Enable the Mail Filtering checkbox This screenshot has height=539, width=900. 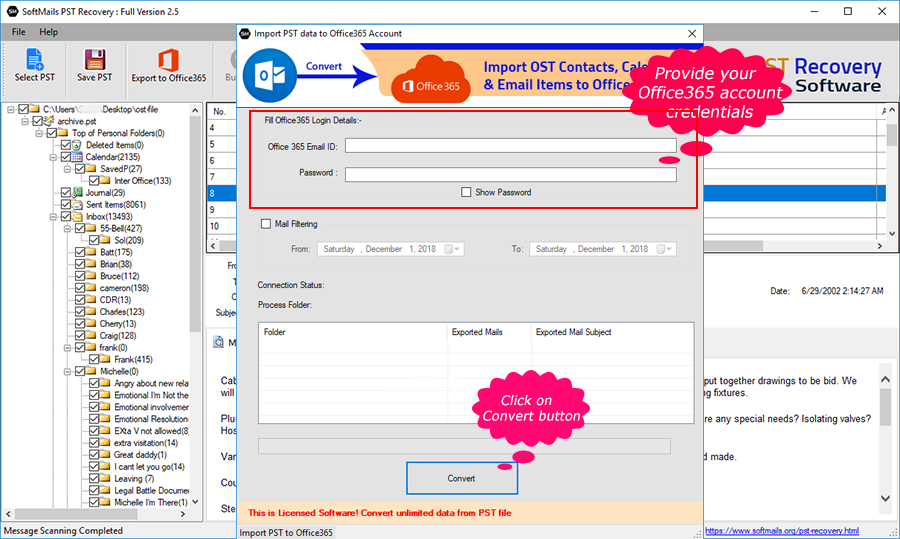point(266,224)
